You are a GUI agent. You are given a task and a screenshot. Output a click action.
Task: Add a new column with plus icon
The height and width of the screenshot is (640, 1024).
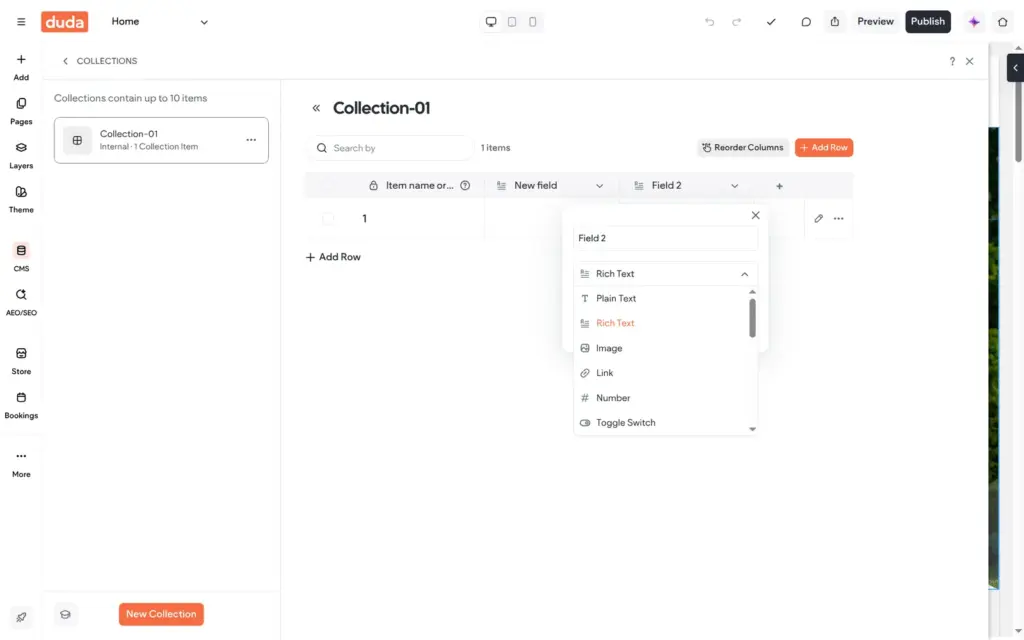click(x=779, y=186)
